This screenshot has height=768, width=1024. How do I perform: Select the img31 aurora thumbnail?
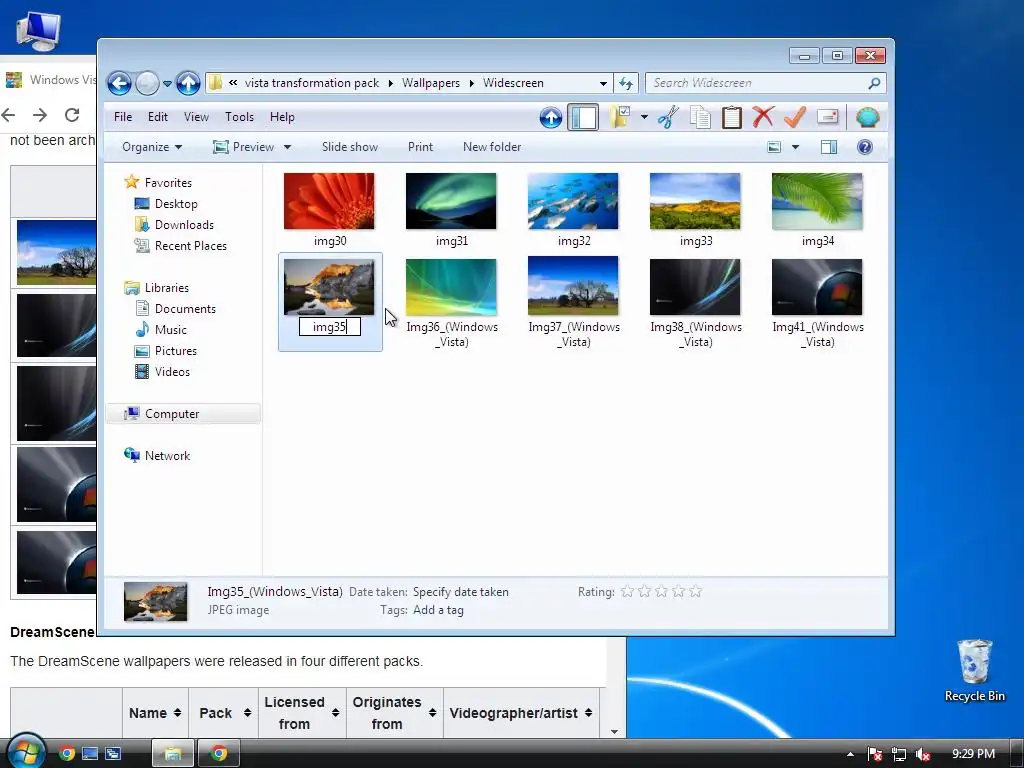tap(451, 201)
